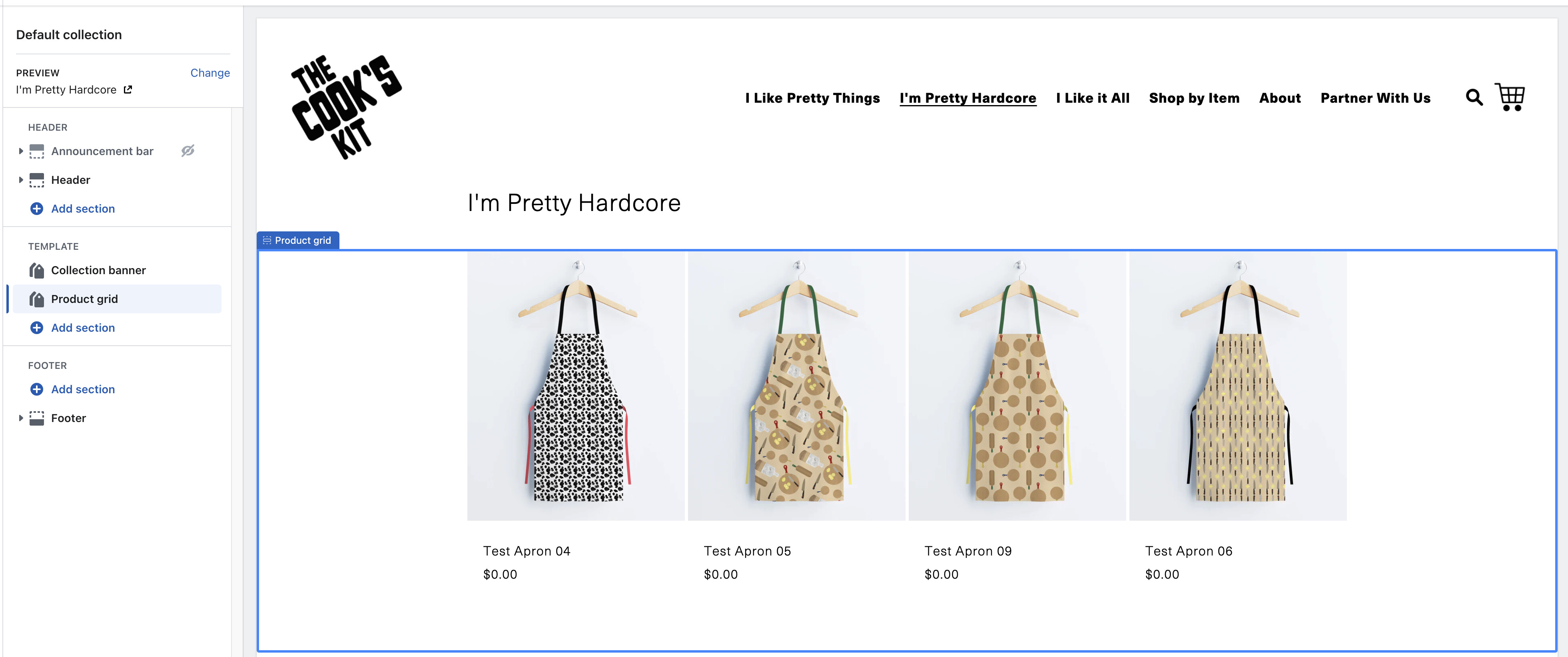Expand the Header section arrow
The width and height of the screenshot is (1568, 657).
pyautogui.click(x=21, y=180)
